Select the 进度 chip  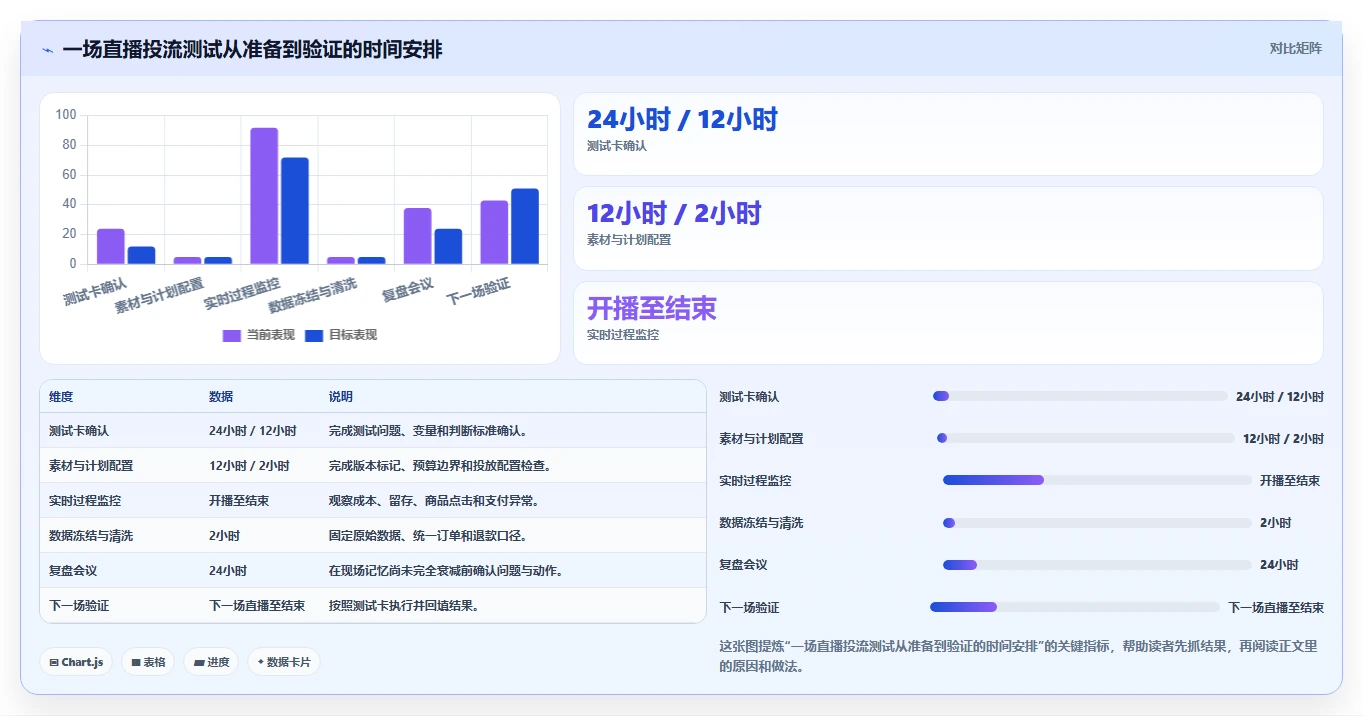(x=211, y=662)
